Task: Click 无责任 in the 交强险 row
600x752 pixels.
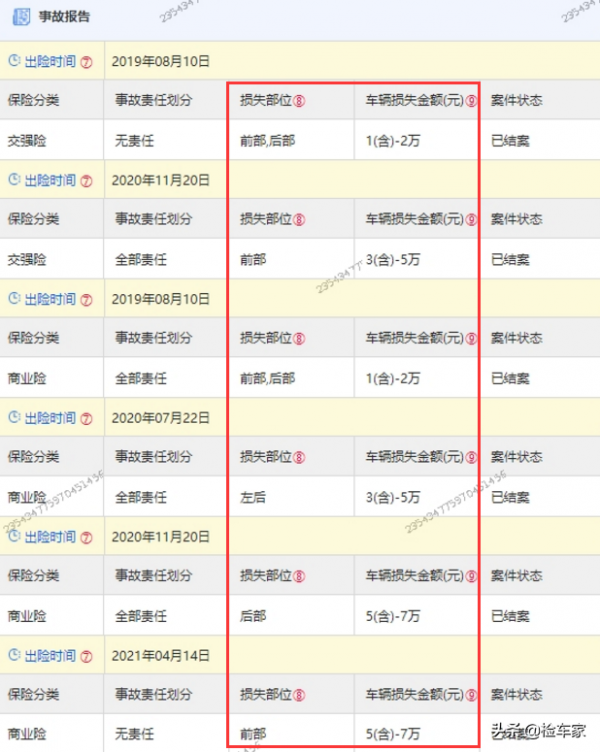Action: pyautogui.click(x=134, y=141)
